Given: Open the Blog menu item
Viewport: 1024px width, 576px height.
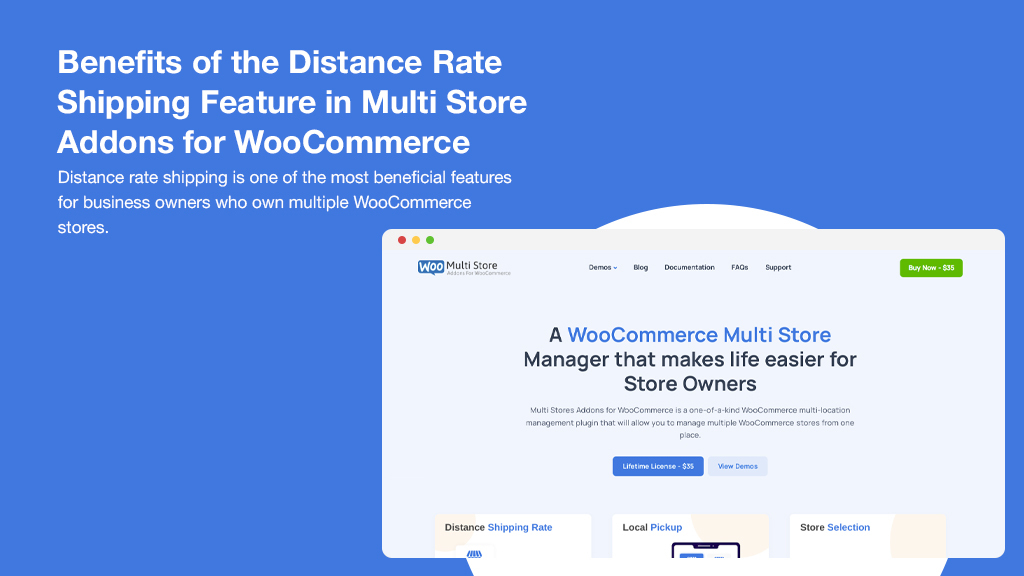Looking at the screenshot, I should click(641, 268).
